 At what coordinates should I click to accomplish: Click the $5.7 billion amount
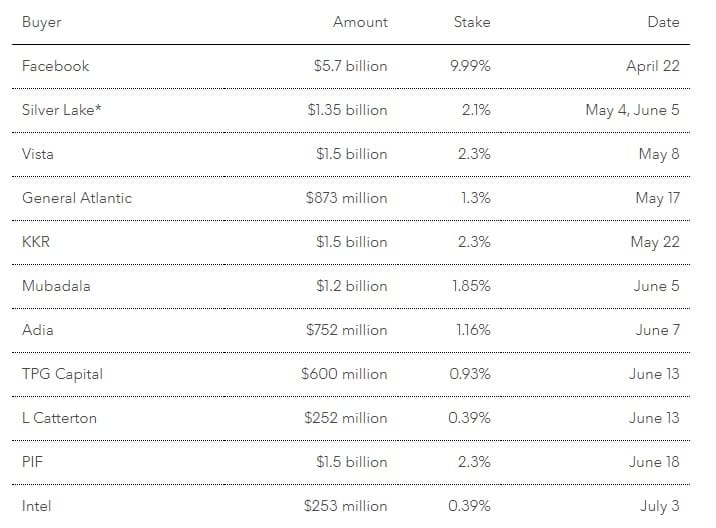(x=350, y=66)
